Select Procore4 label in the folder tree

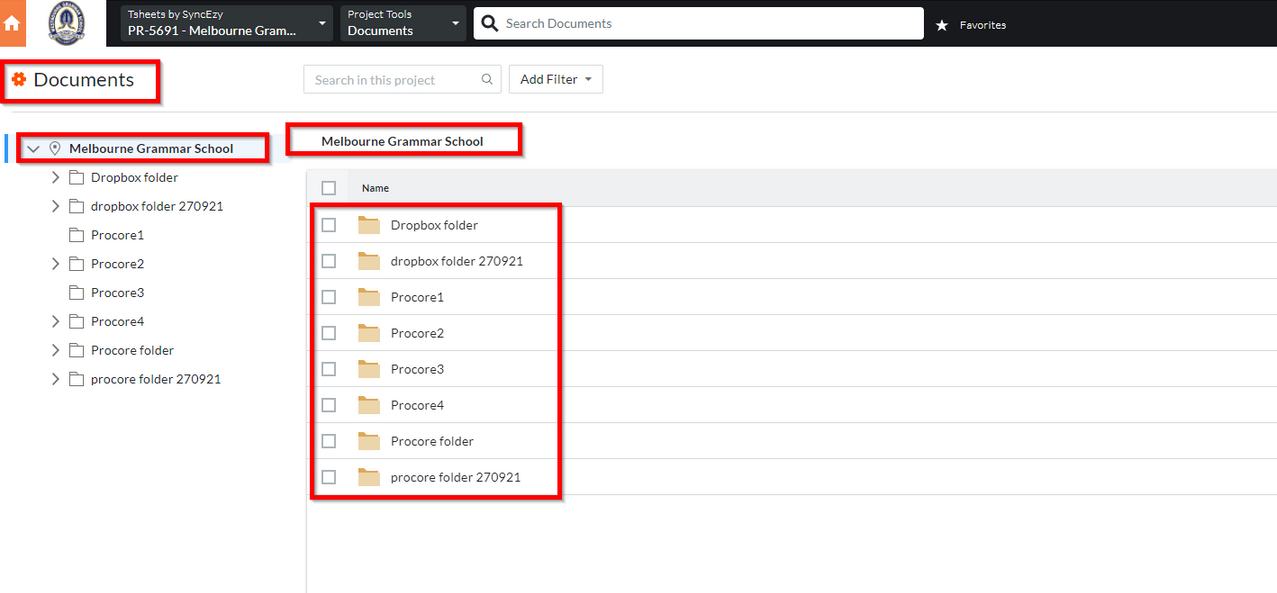117,322
